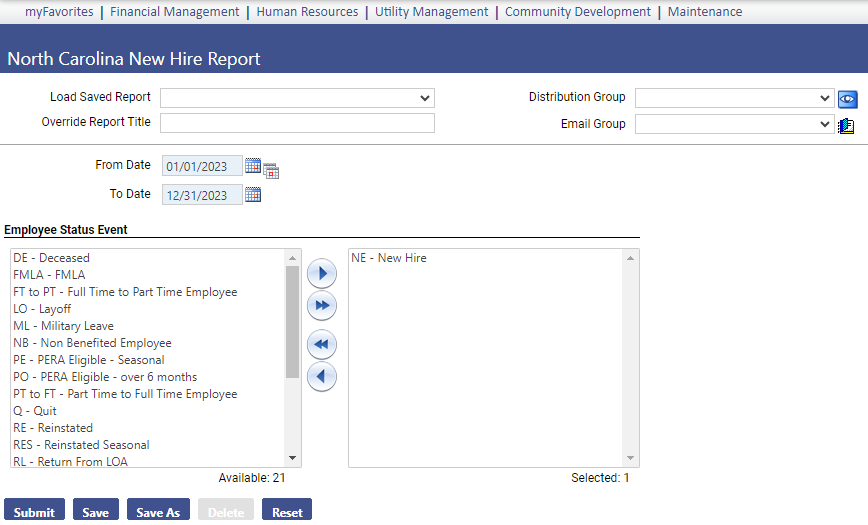
Task: Select 'LO - Layoff' in available list
Action: [148, 309]
